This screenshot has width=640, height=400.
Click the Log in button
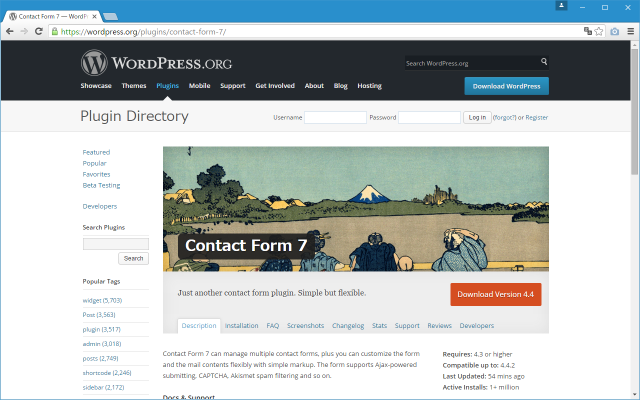click(477, 118)
